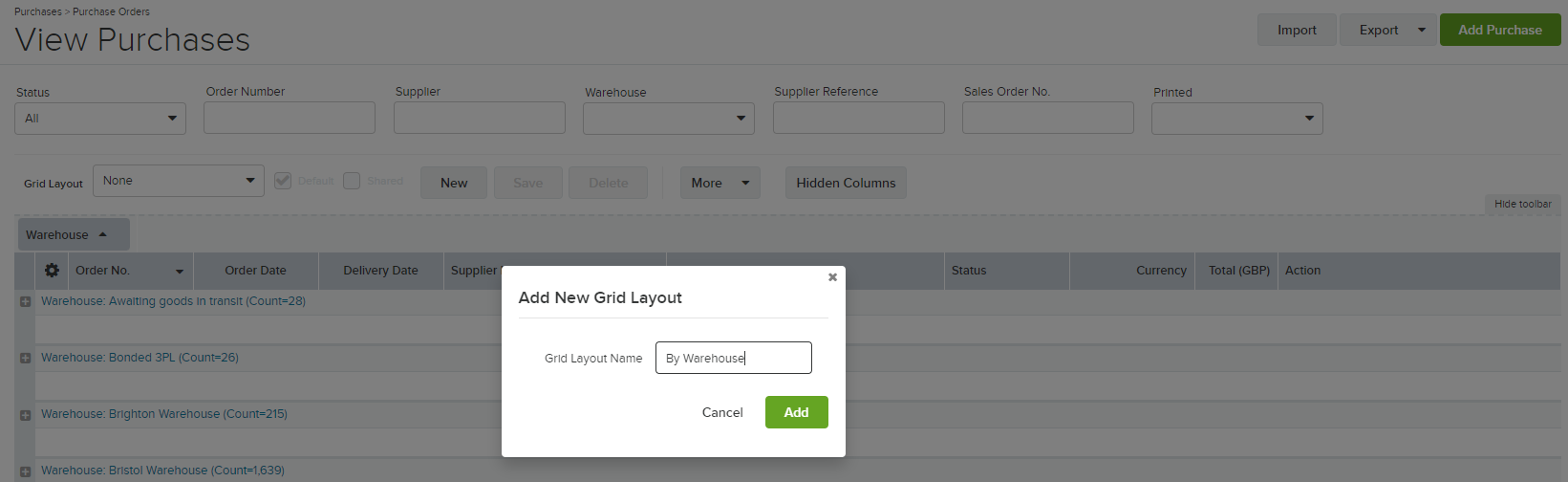Open the More menu

720,183
